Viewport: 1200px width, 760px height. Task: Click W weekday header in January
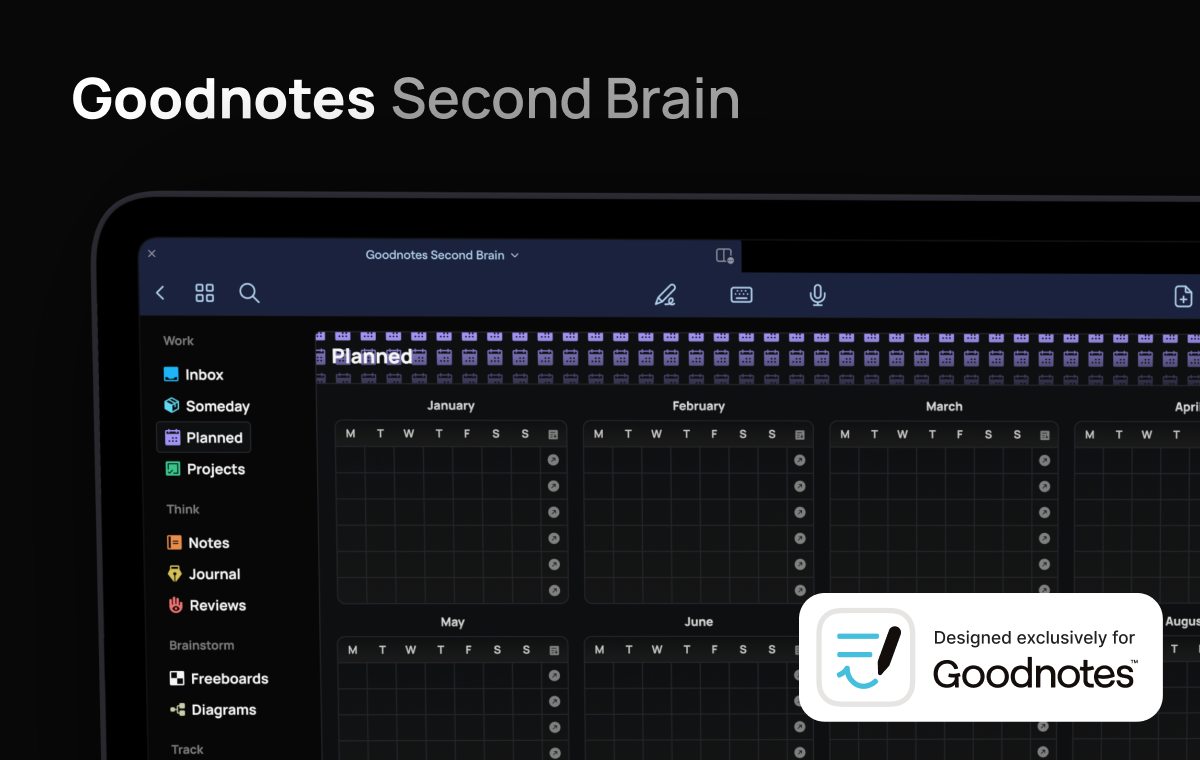point(409,434)
